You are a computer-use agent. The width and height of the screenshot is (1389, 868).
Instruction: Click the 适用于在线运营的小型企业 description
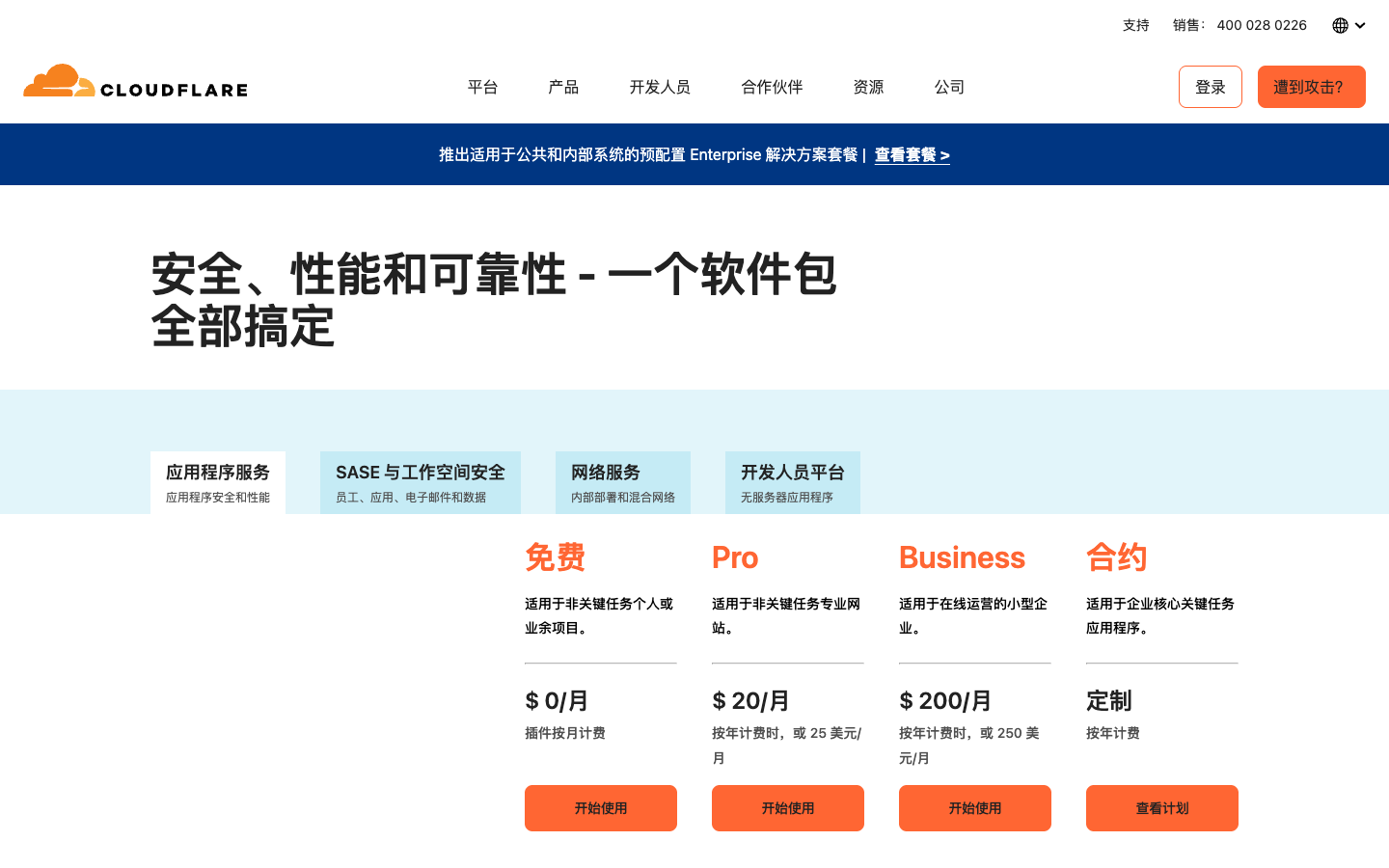pos(973,615)
